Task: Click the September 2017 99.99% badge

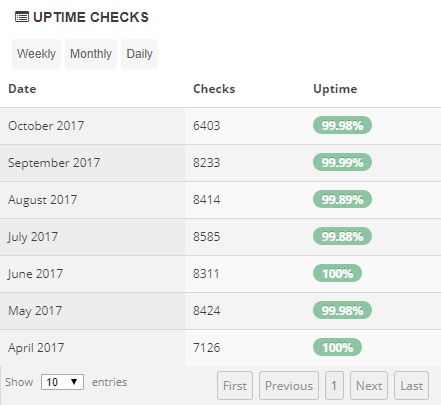Action: (342, 162)
